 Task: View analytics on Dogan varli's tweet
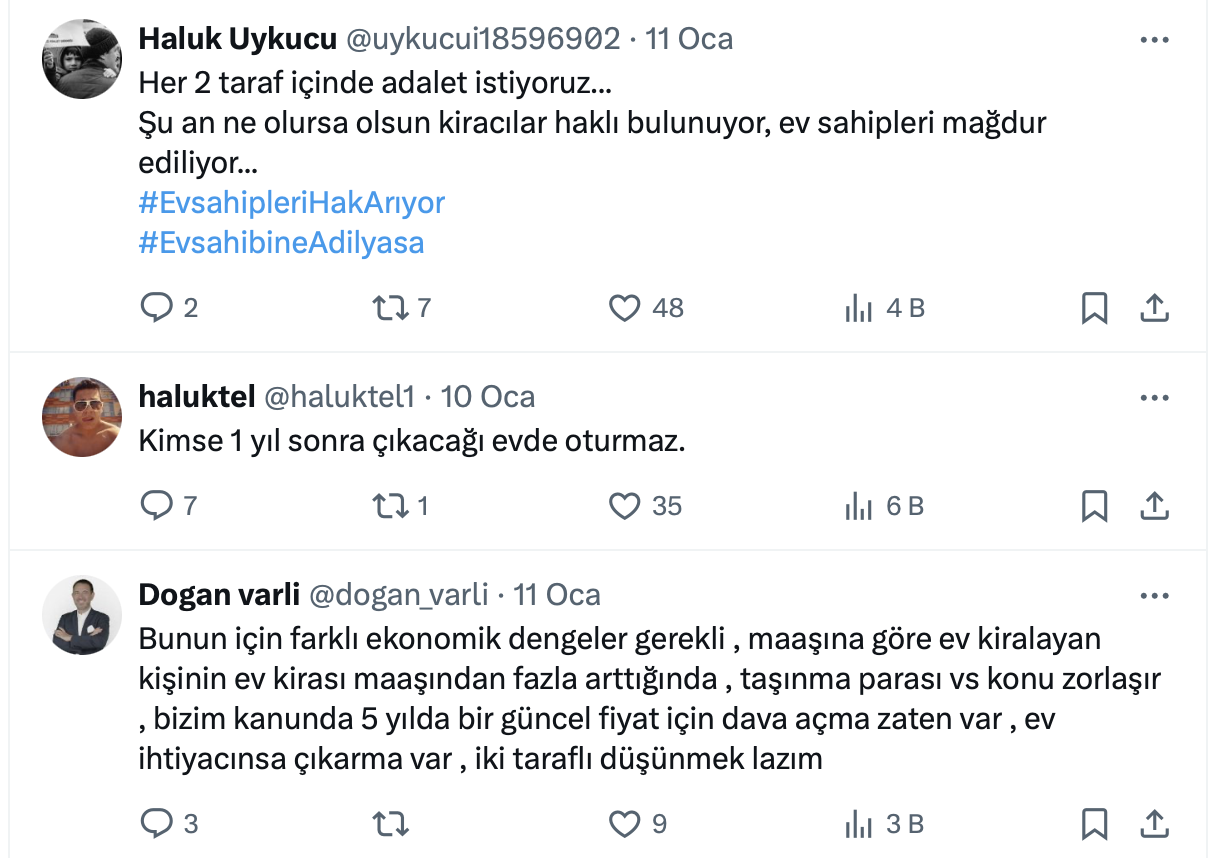pyautogui.click(x=859, y=825)
